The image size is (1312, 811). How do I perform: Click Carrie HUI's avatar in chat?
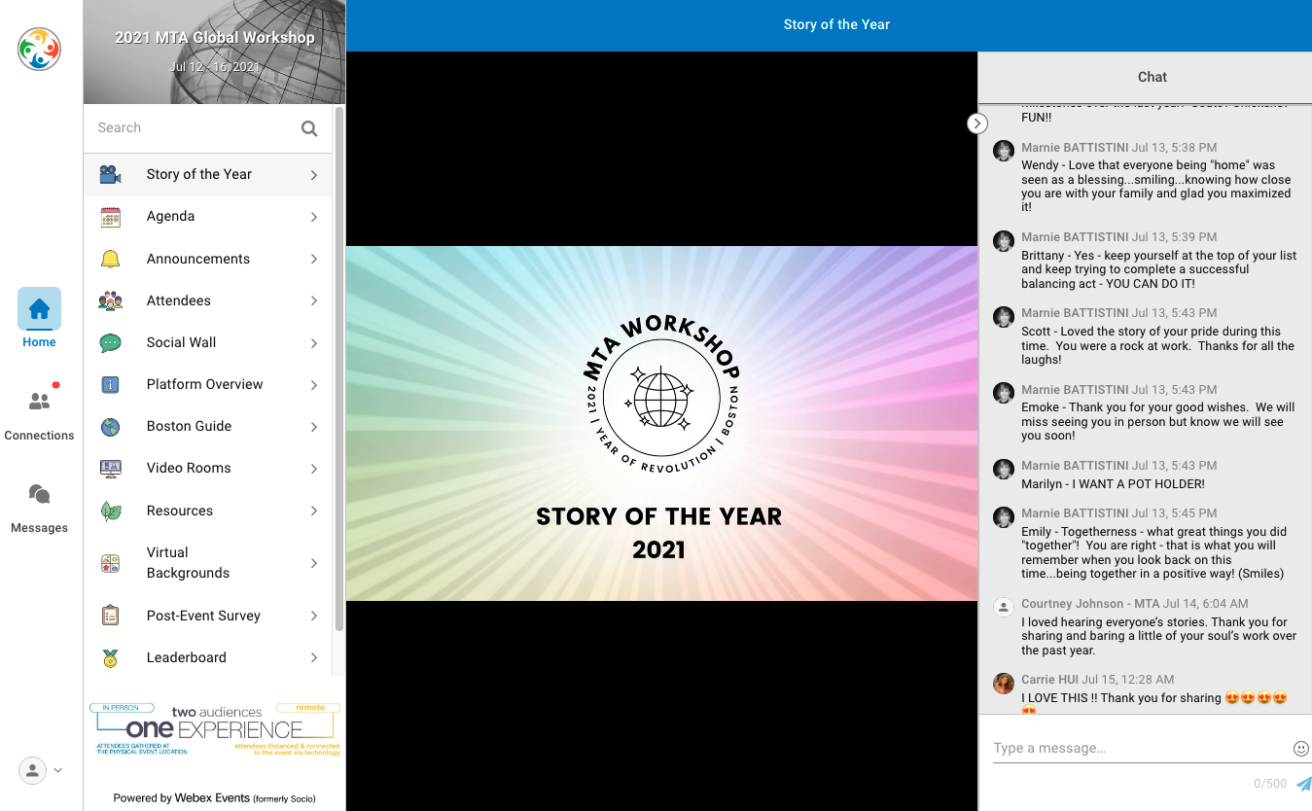pos(1003,683)
